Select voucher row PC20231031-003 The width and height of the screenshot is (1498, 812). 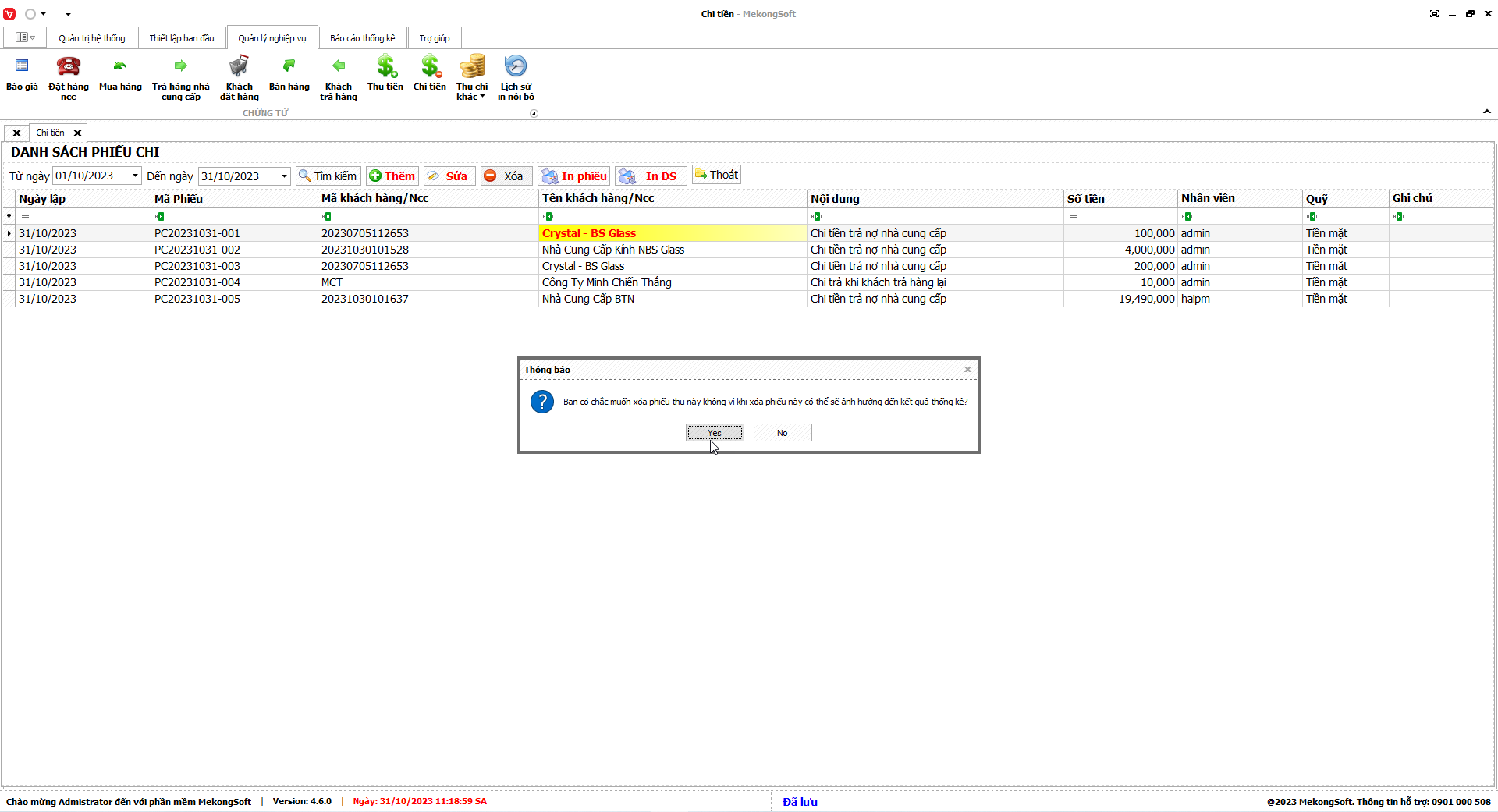tap(747, 266)
